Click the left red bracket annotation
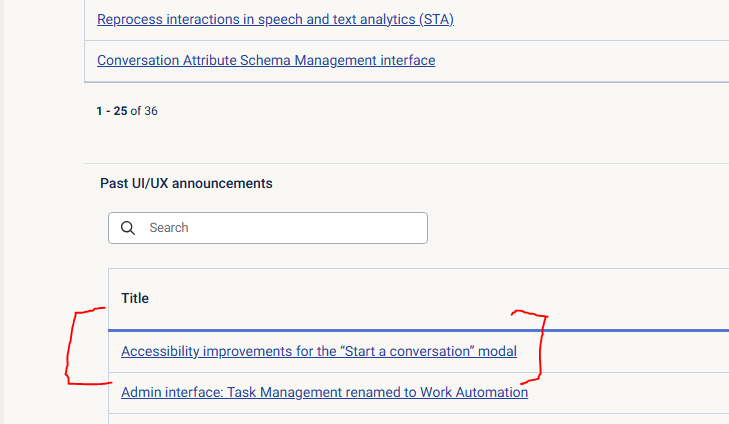This screenshot has height=424, width=729. pyautogui.click(x=70, y=347)
